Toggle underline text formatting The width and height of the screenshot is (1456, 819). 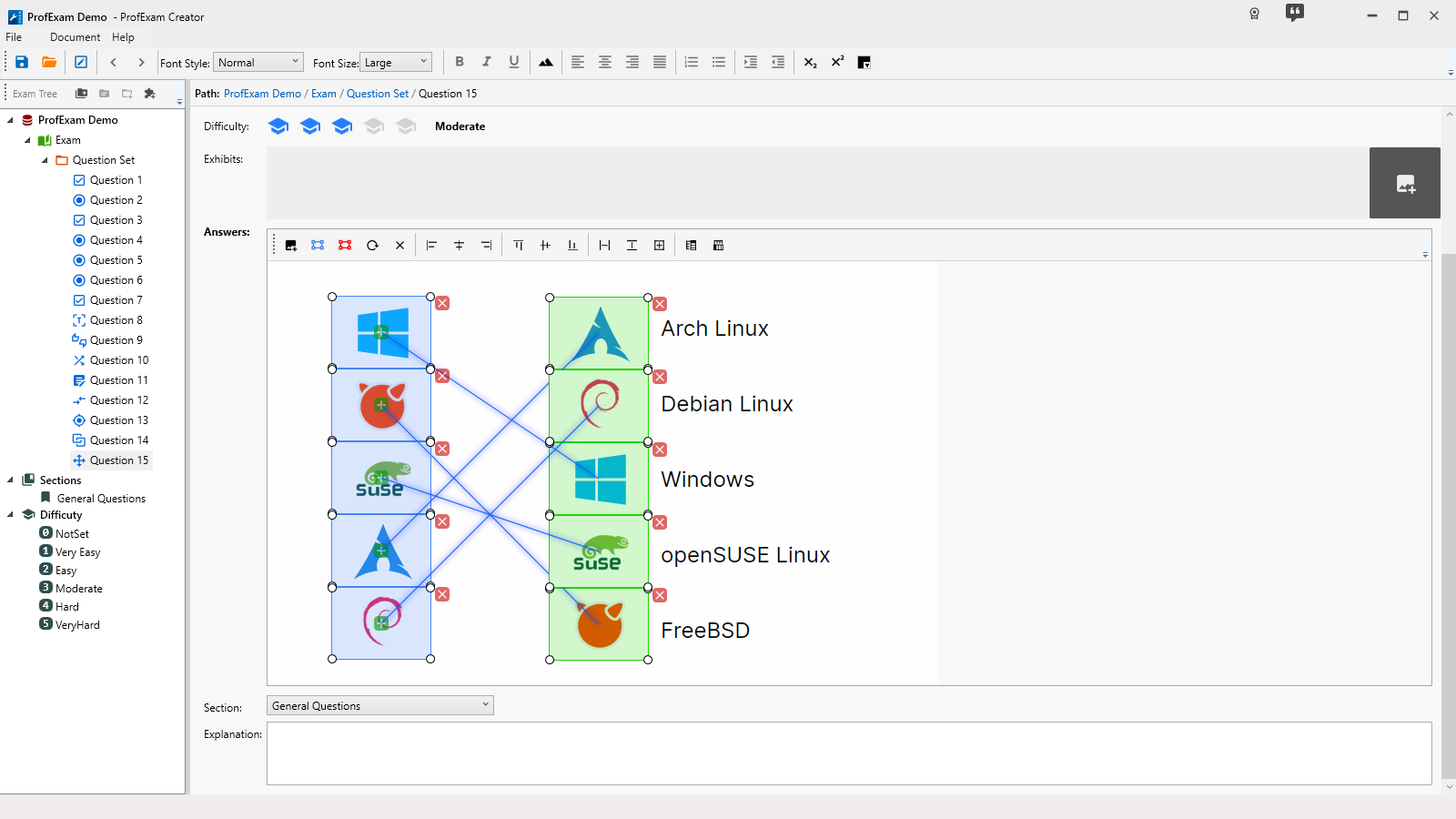pyautogui.click(x=514, y=62)
